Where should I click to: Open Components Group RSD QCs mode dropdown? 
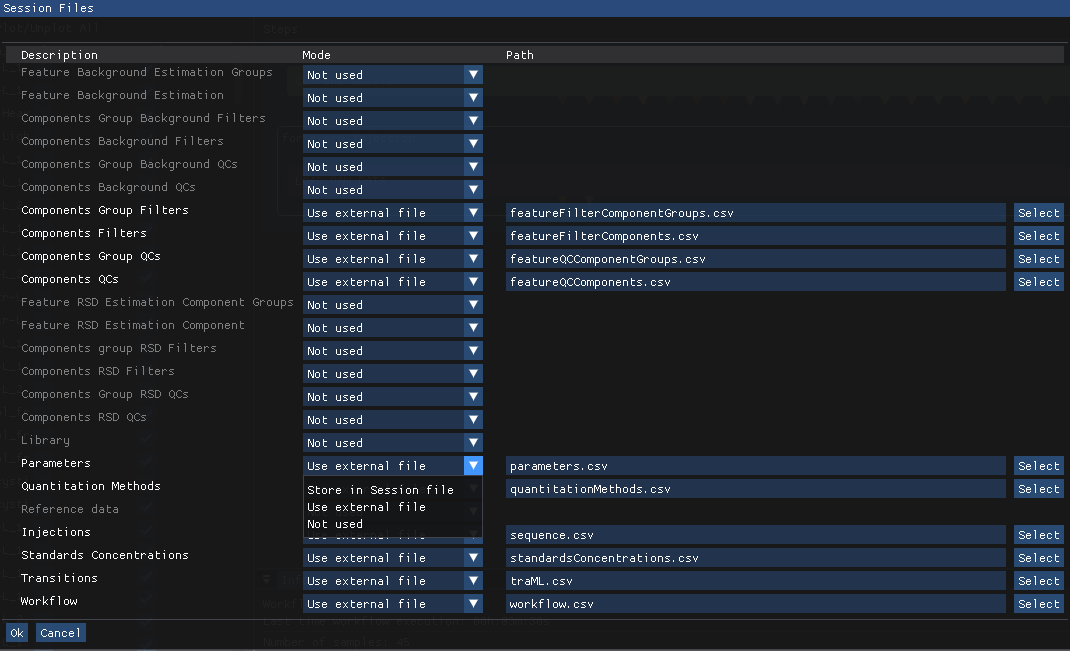392,396
